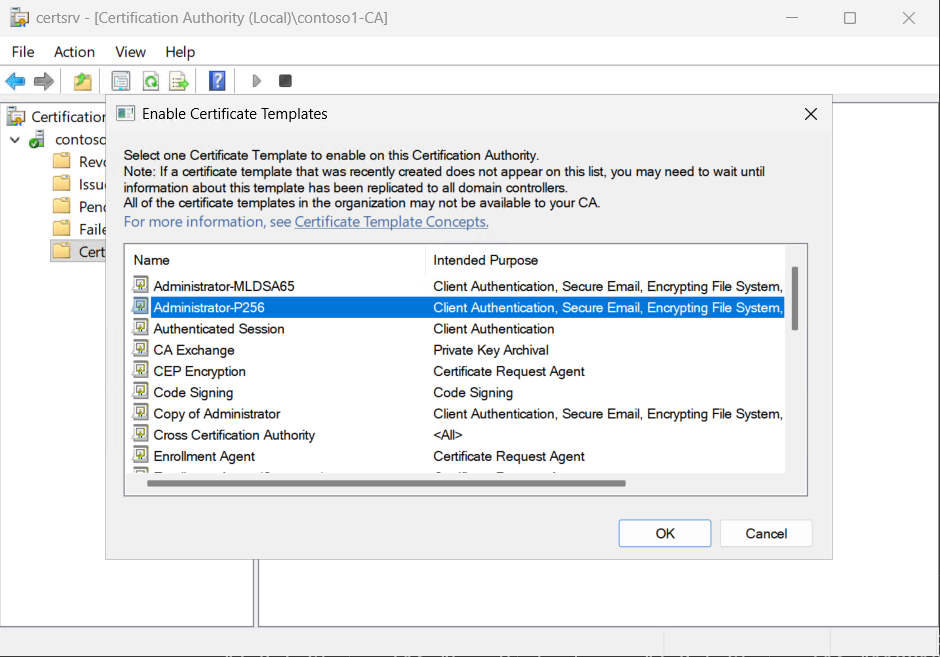940x657 pixels.
Task: Start the service with play icon
Action: [257, 81]
